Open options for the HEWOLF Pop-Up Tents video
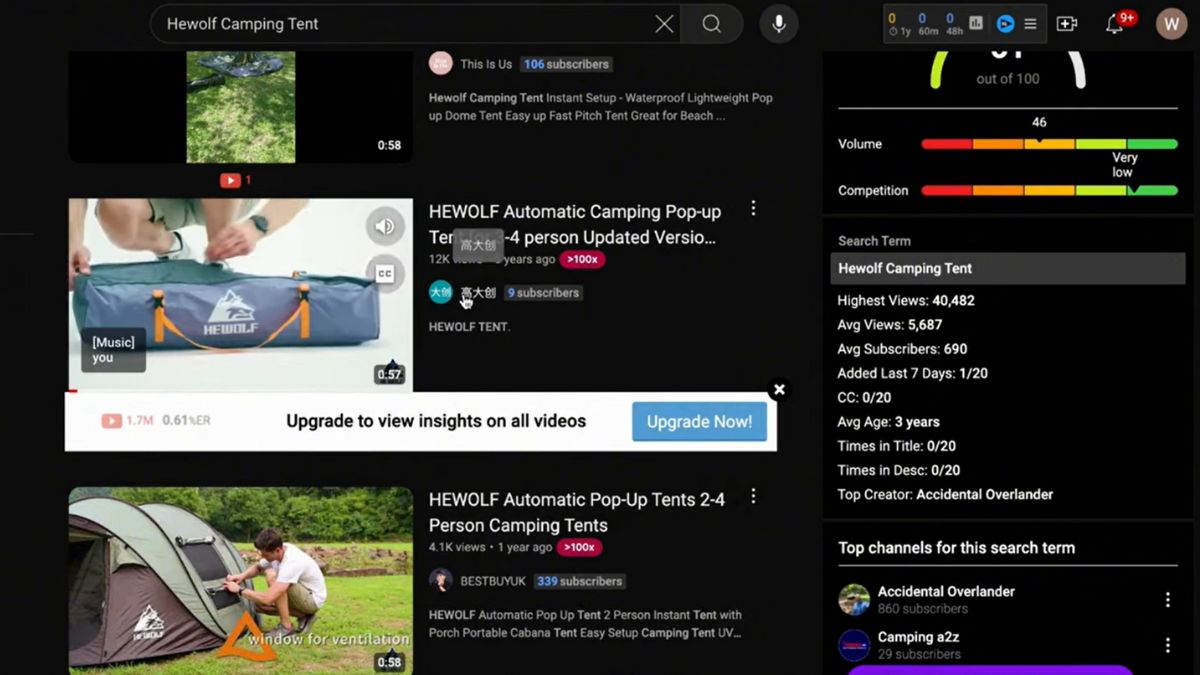 click(753, 495)
